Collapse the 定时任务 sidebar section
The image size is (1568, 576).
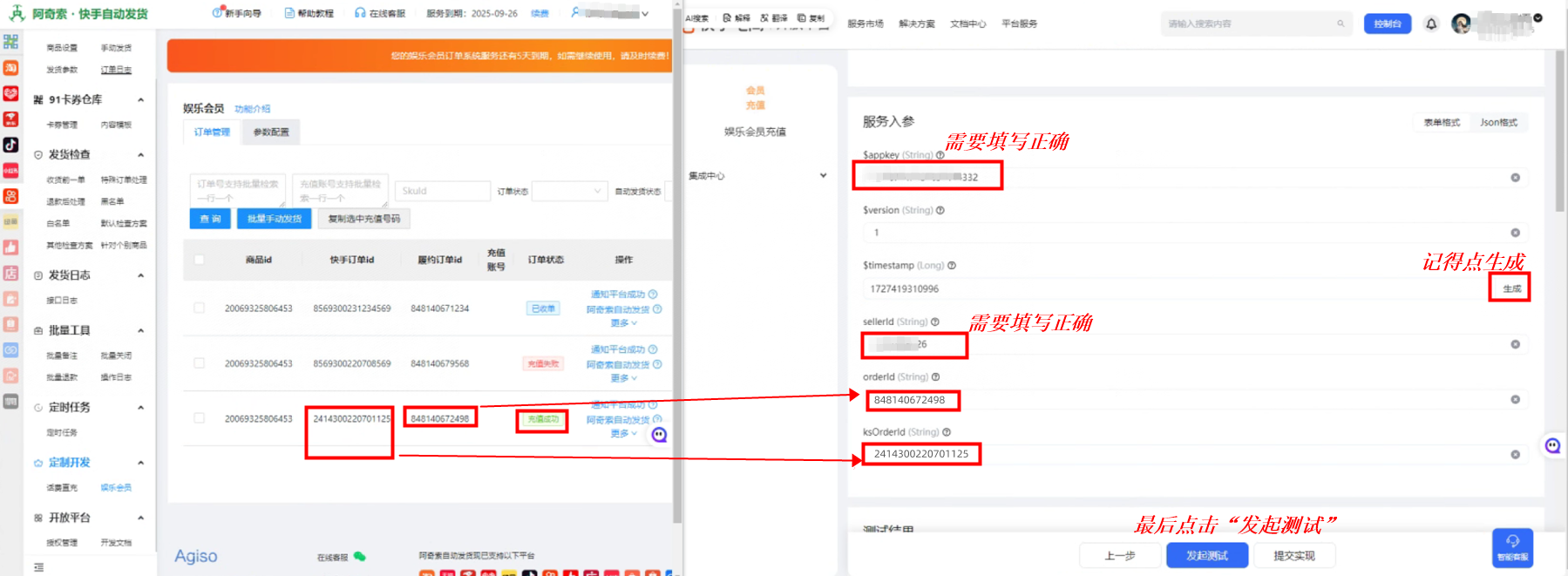click(x=140, y=408)
